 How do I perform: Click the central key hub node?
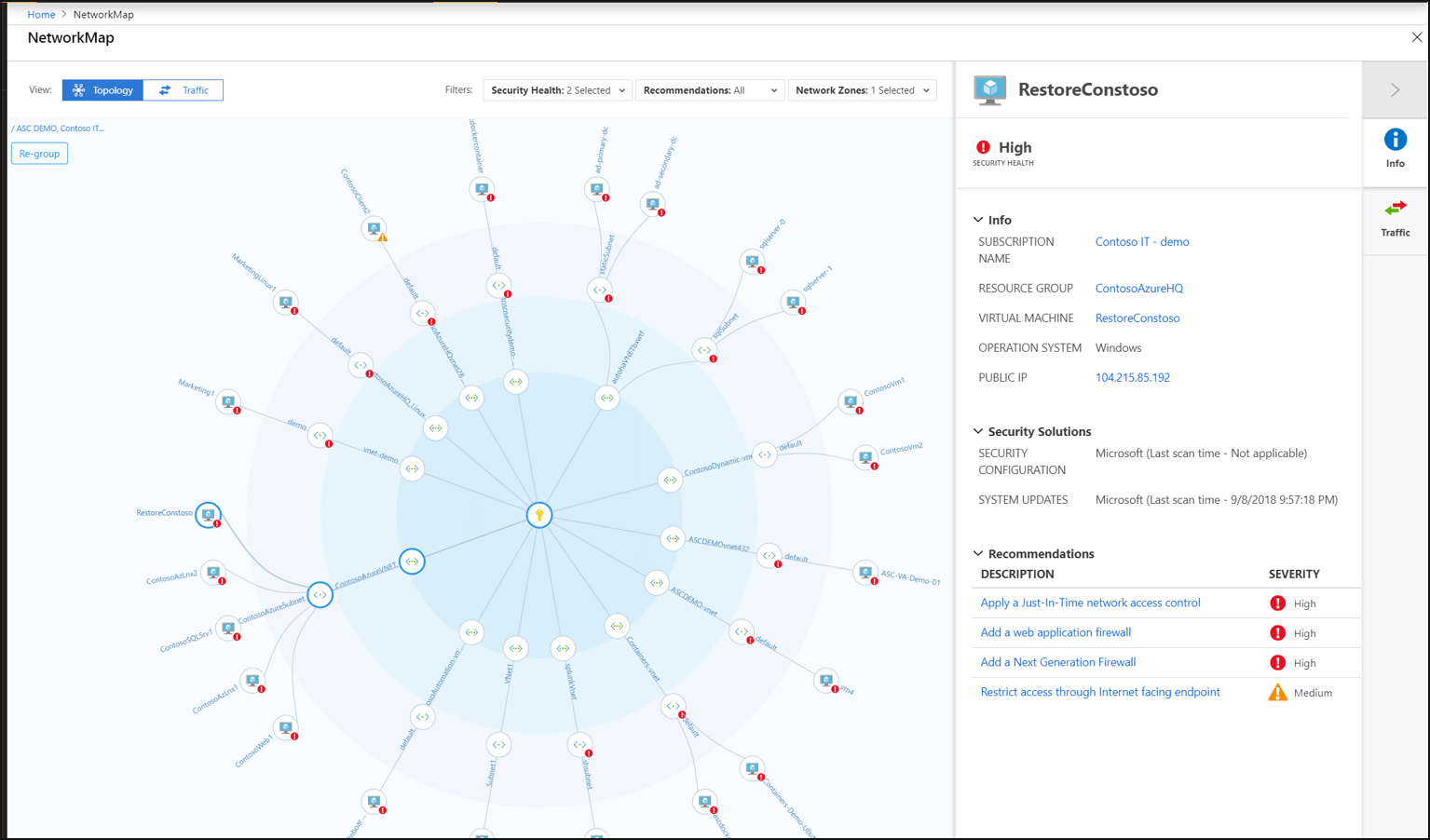[x=539, y=515]
